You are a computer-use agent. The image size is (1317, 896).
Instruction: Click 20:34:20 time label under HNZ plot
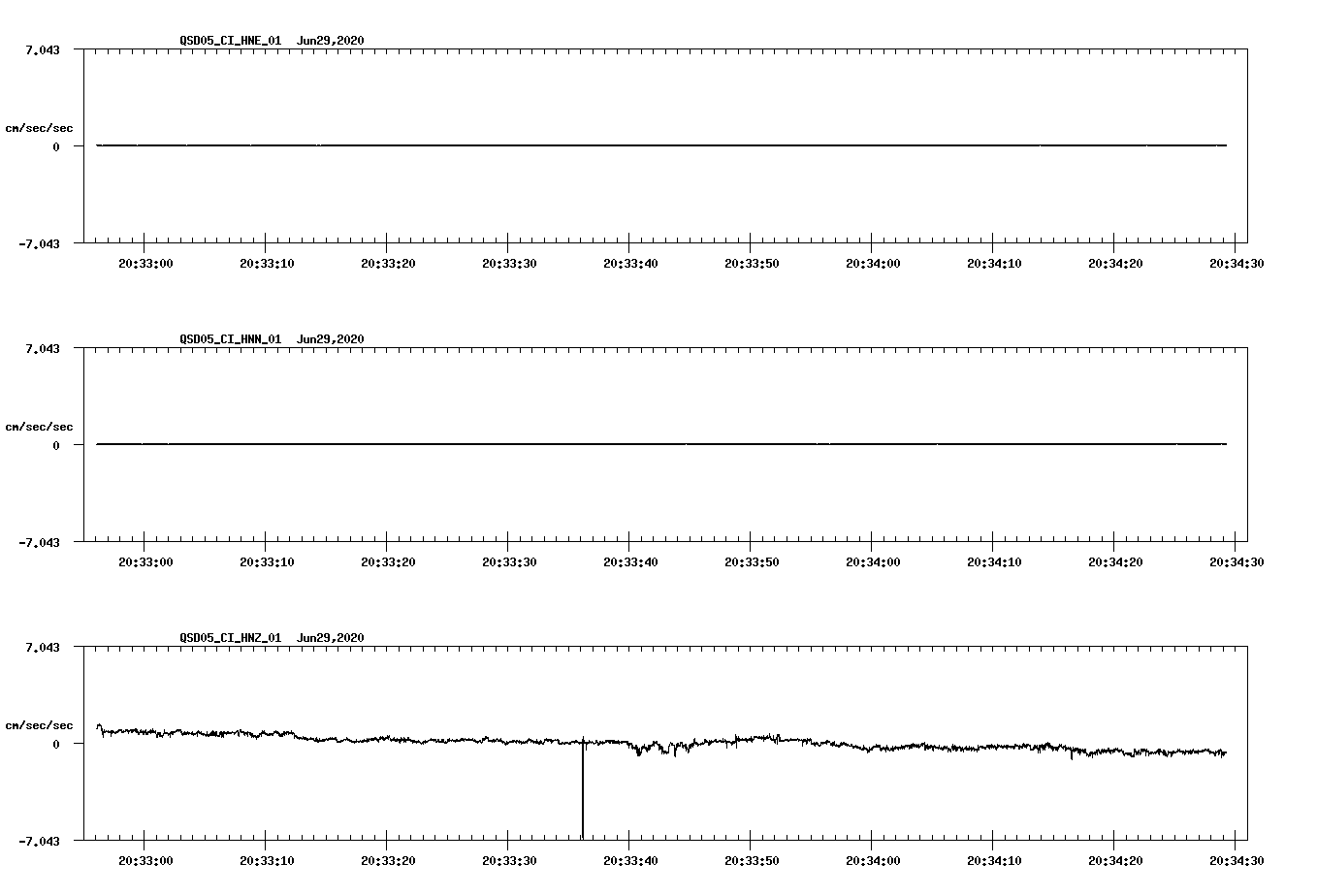coord(1115,860)
